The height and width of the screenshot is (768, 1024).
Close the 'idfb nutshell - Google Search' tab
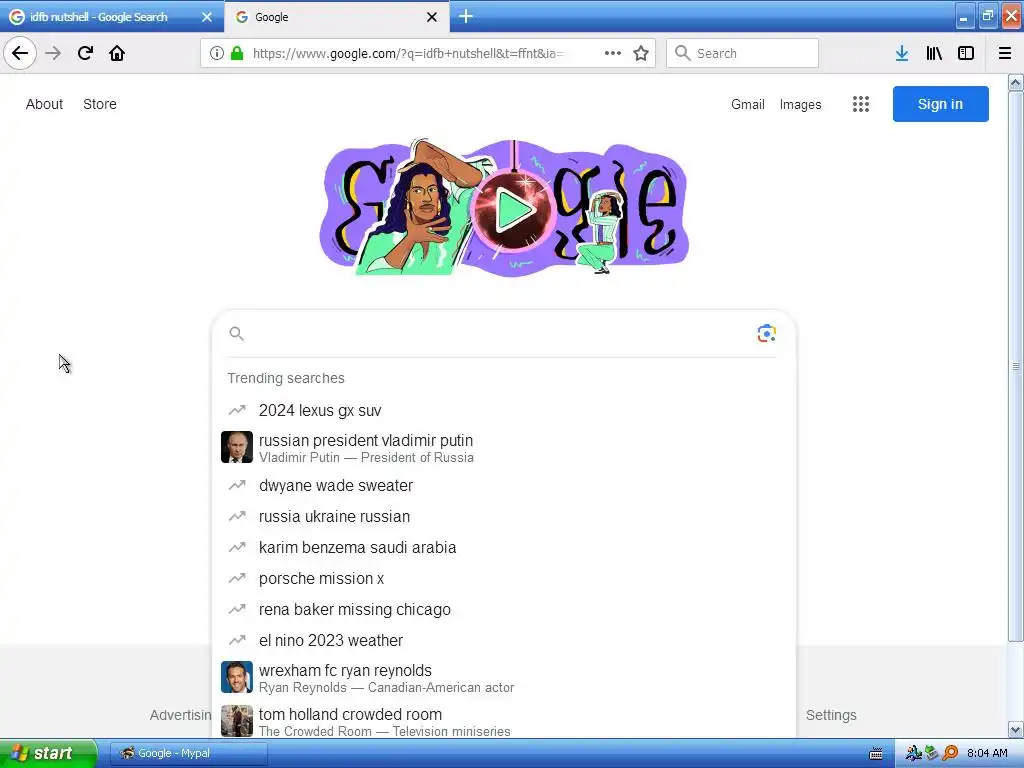[207, 17]
